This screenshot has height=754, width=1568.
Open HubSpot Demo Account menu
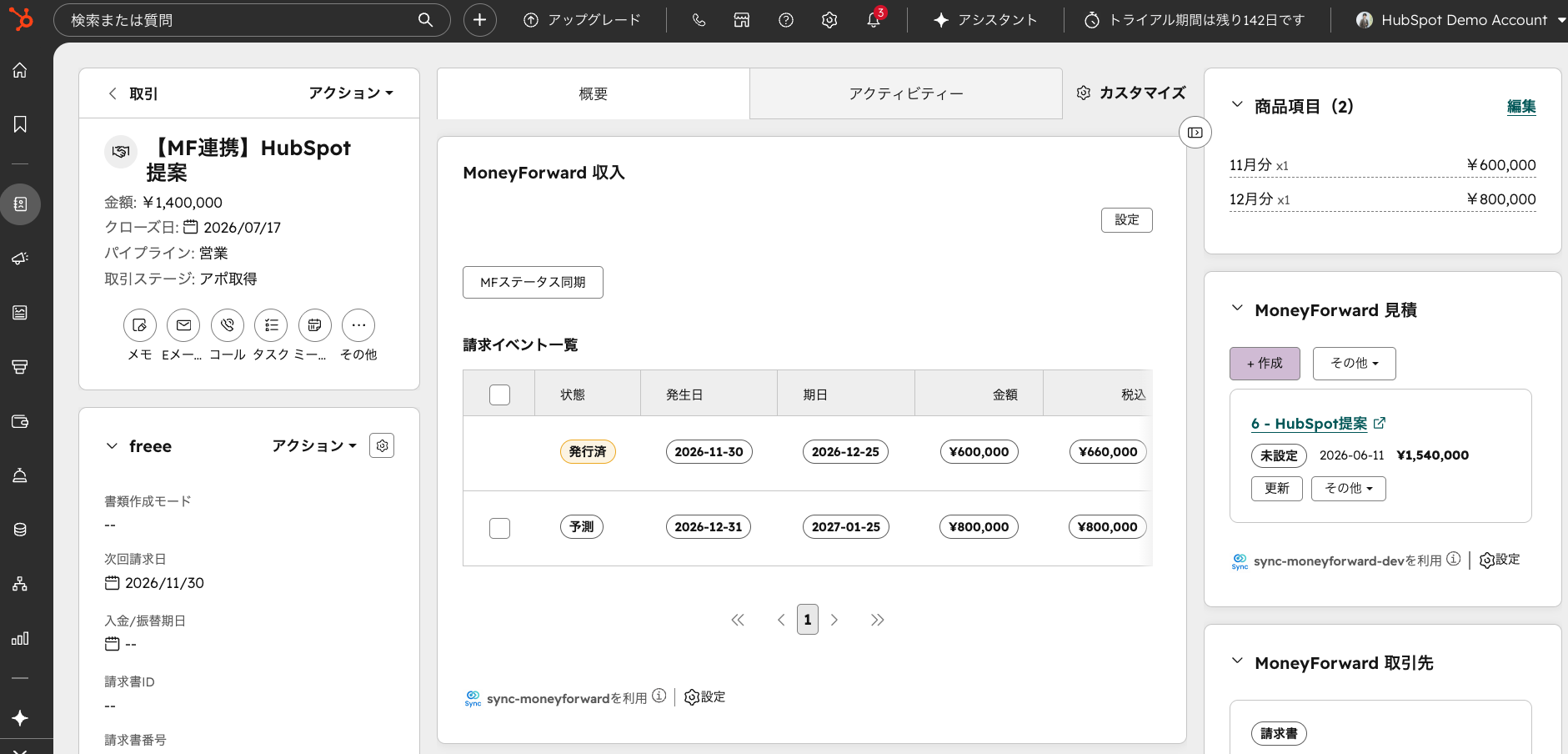coord(1460,20)
